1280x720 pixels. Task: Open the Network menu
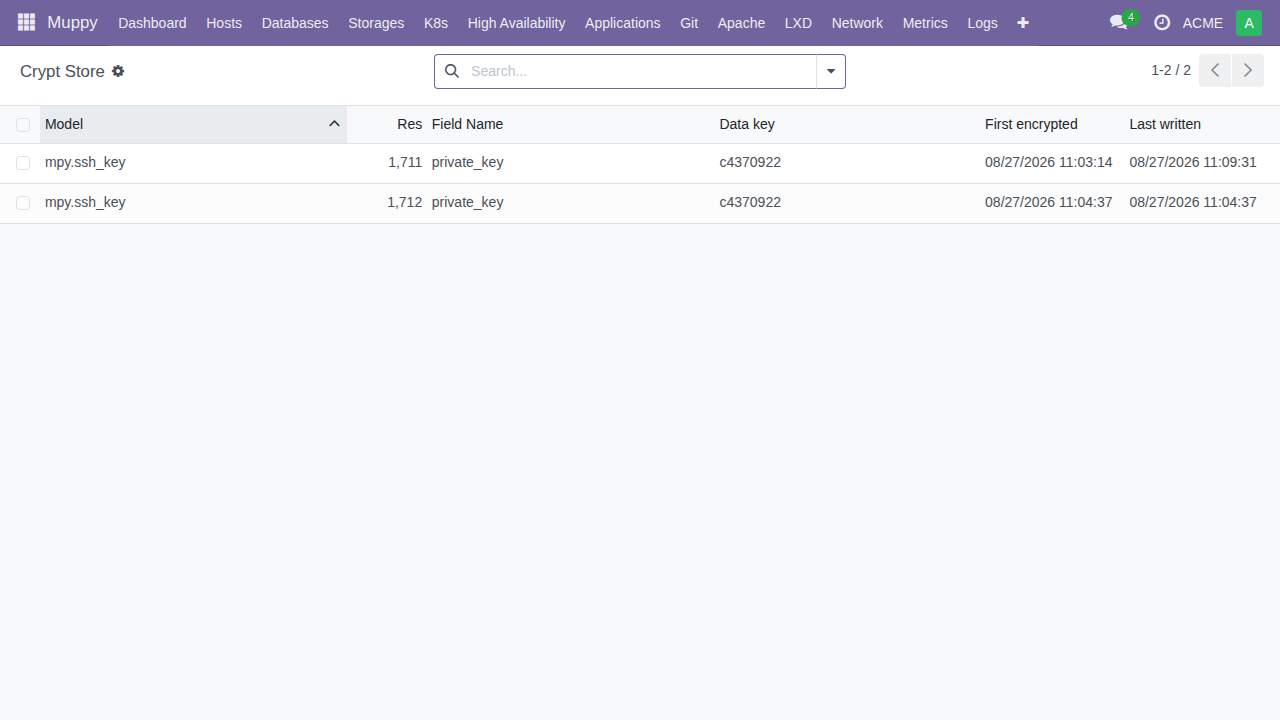click(x=857, y=22)
